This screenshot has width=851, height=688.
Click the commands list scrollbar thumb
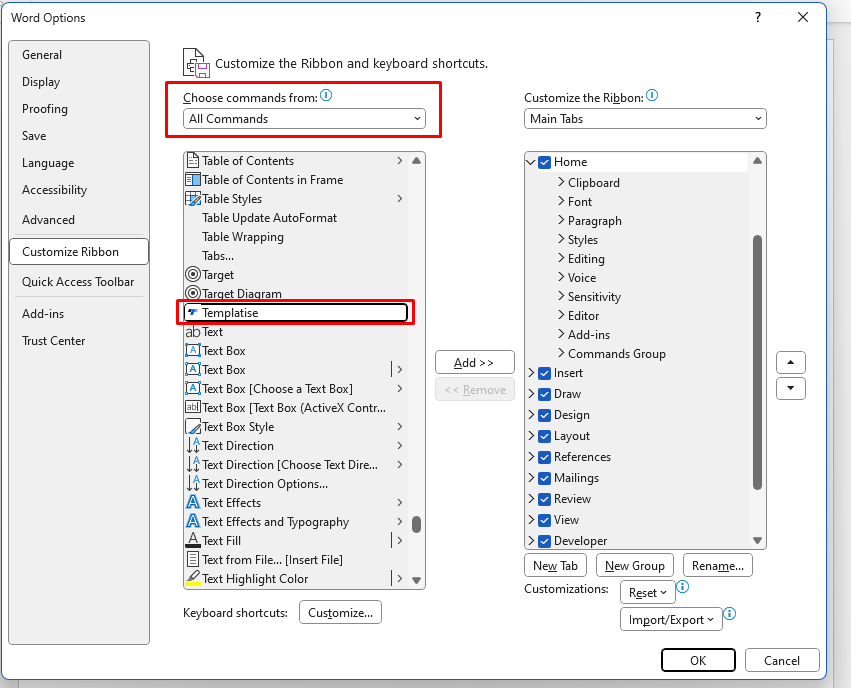pyautogui.click(x=416, y=525)
